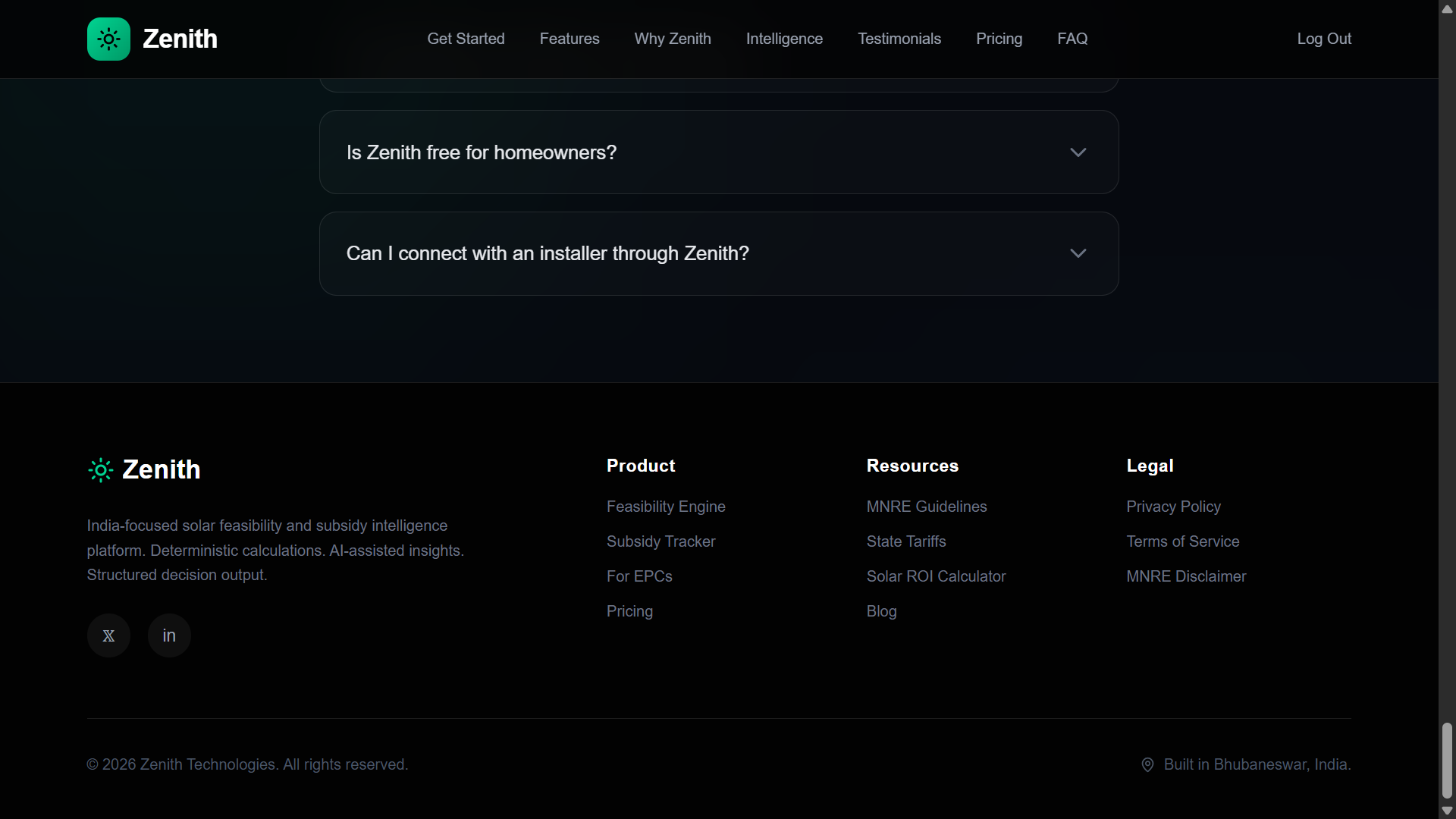Open the X social media icon

click(x=108, y=635)
